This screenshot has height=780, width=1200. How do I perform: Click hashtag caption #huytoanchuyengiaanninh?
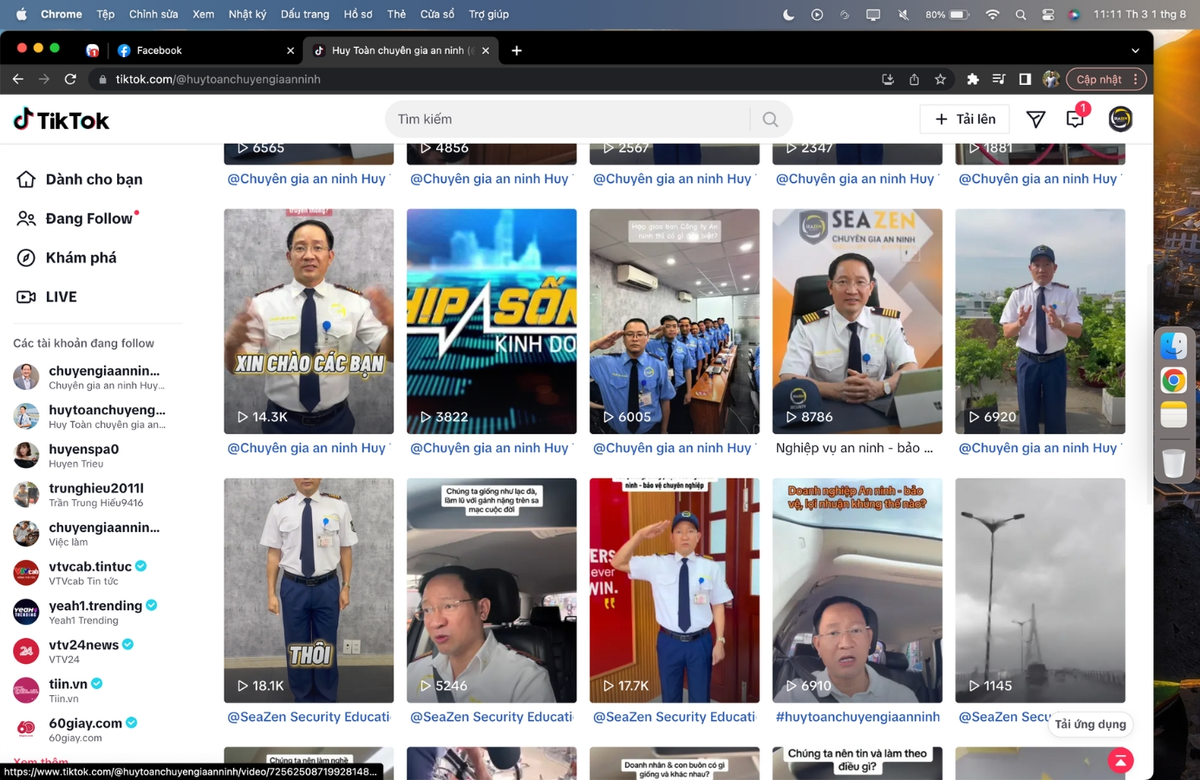[x=858, y=717]
